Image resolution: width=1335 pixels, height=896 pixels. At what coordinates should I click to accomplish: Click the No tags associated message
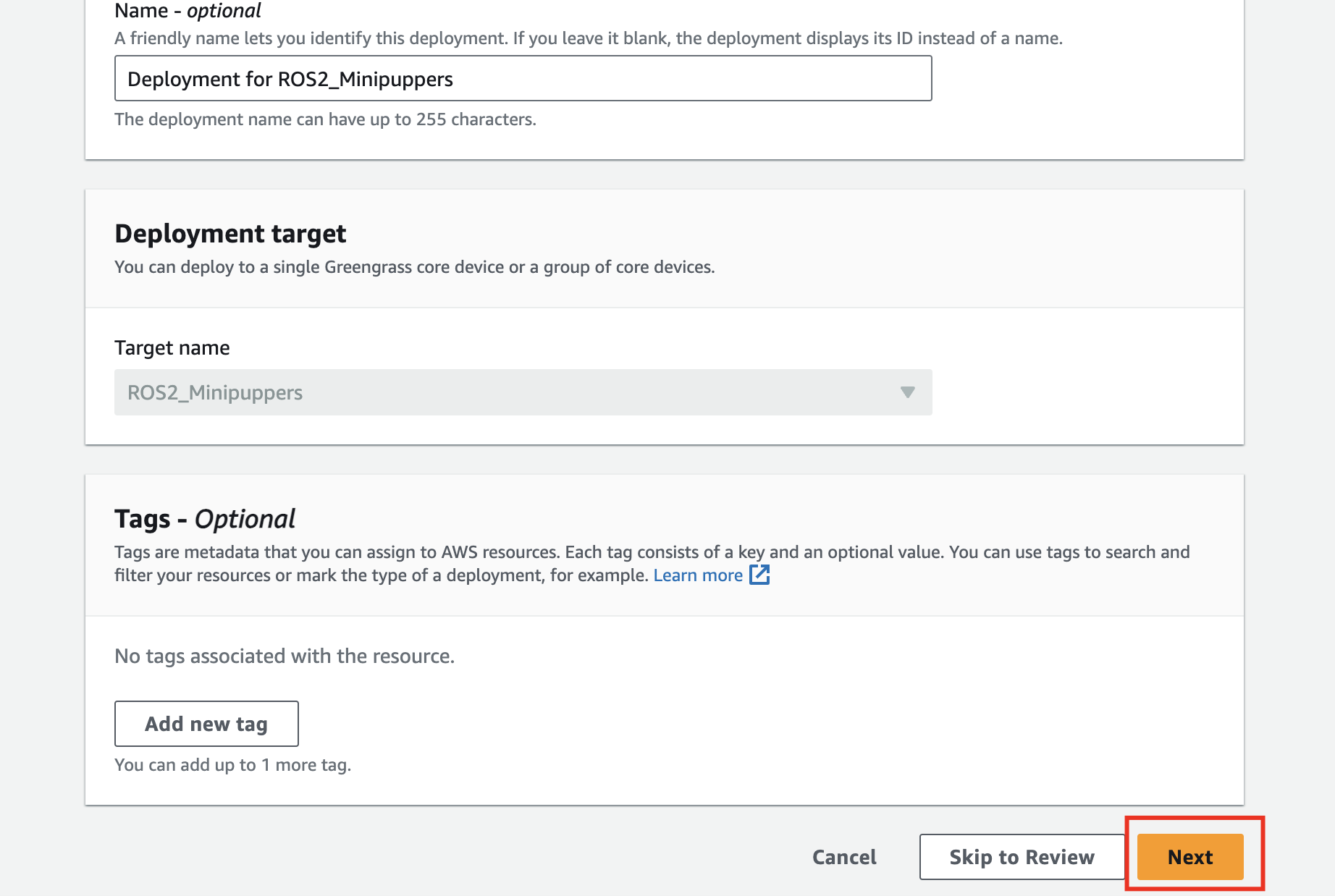pyautogui.click(x=285, y=656)
